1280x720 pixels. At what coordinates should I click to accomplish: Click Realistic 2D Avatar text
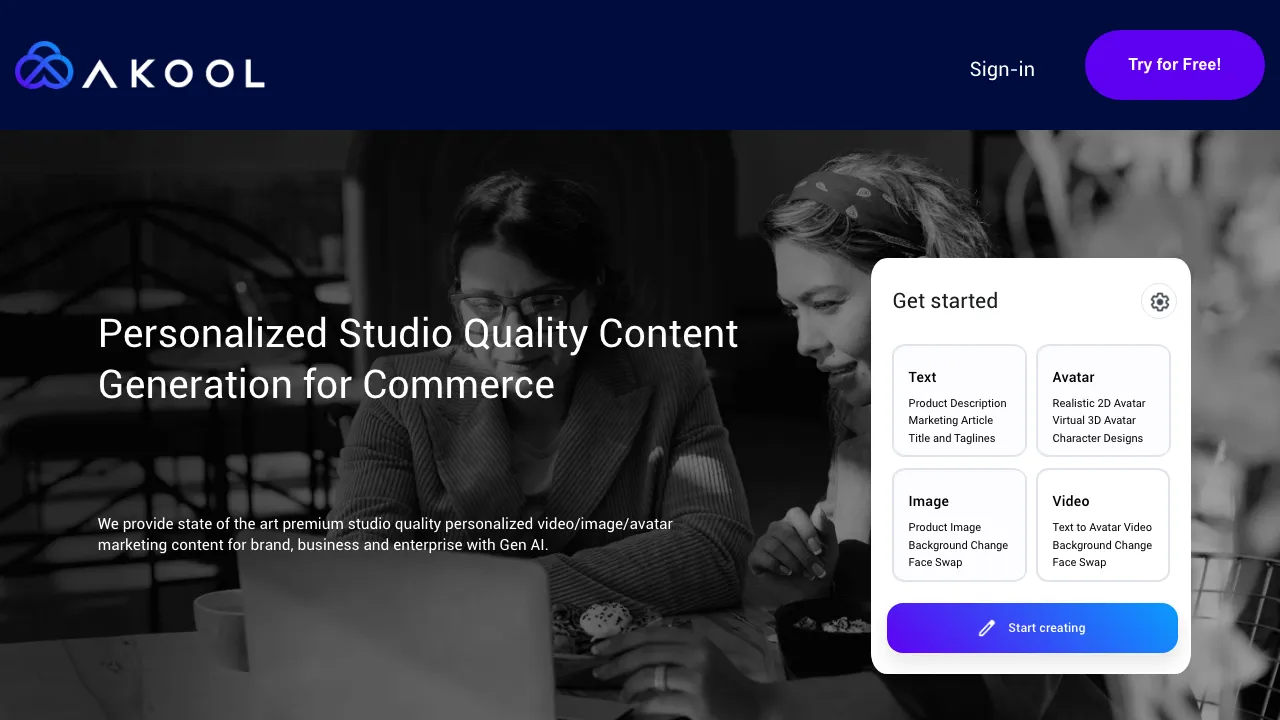tap(1099, 403)
